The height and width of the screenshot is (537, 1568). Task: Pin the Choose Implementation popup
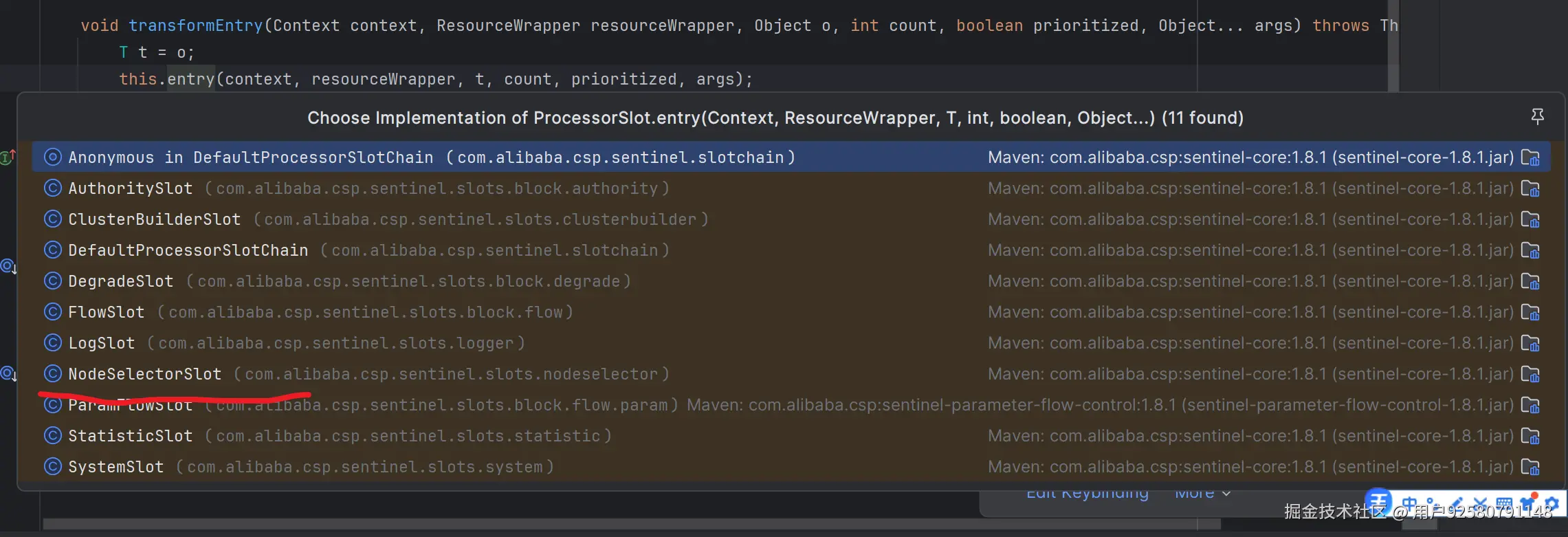tap(1538, 117)
